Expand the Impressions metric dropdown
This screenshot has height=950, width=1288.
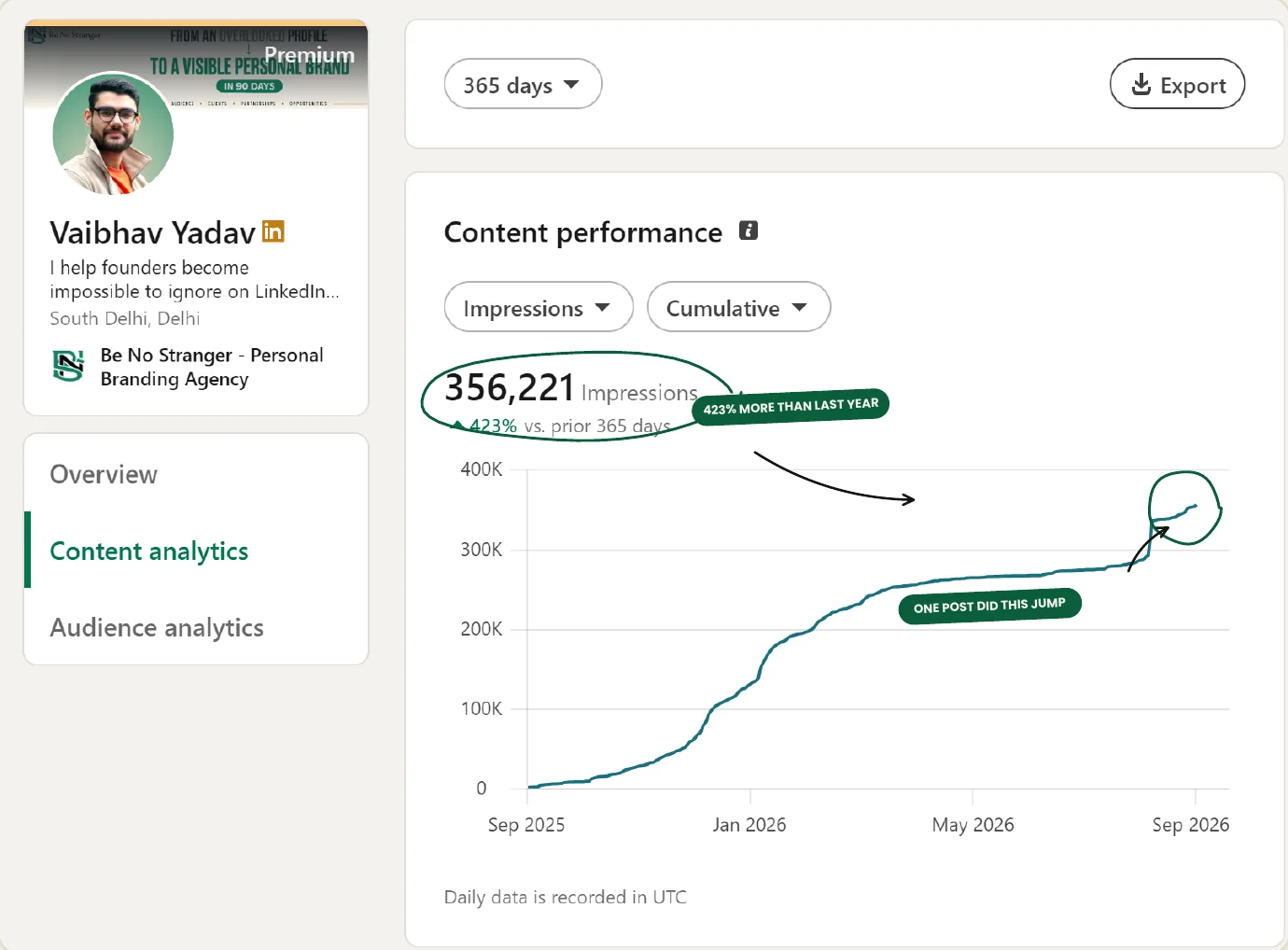click(539, 307)
